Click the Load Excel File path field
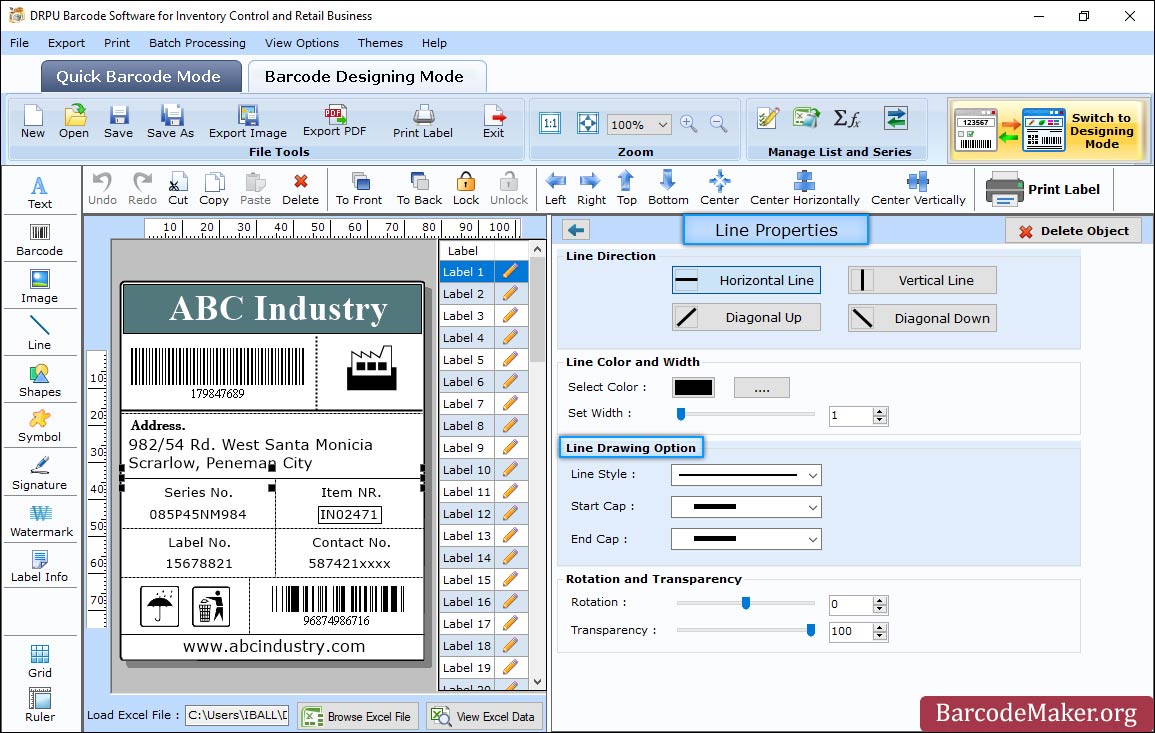 (x=236, y=715)
